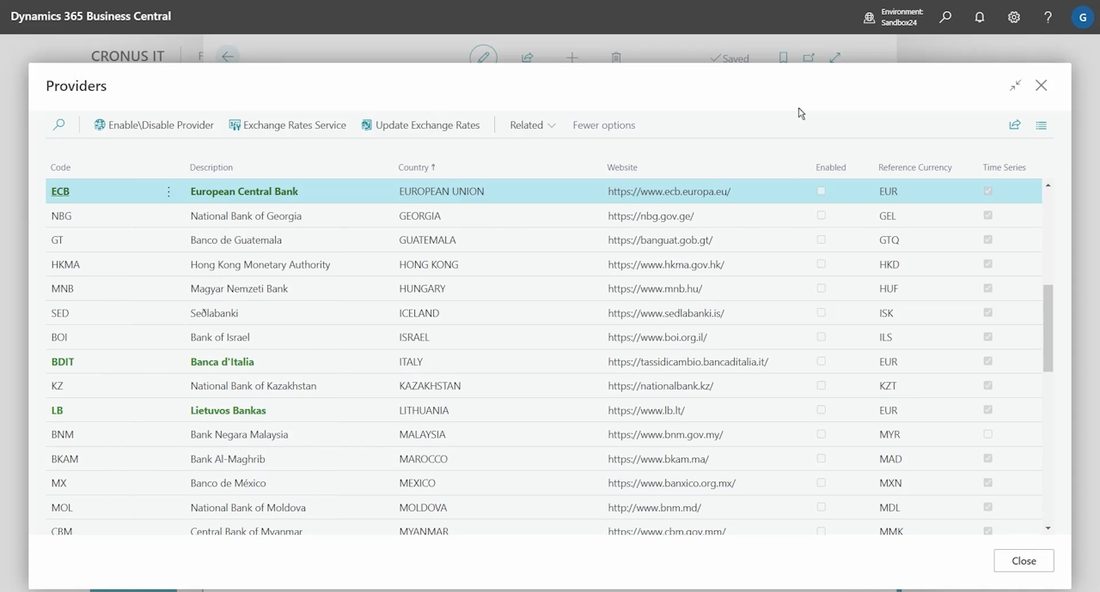Click Dynamics 365 Business Central title
The height and width of the screenshot is (592, 1100).
[x=90, y=16]
